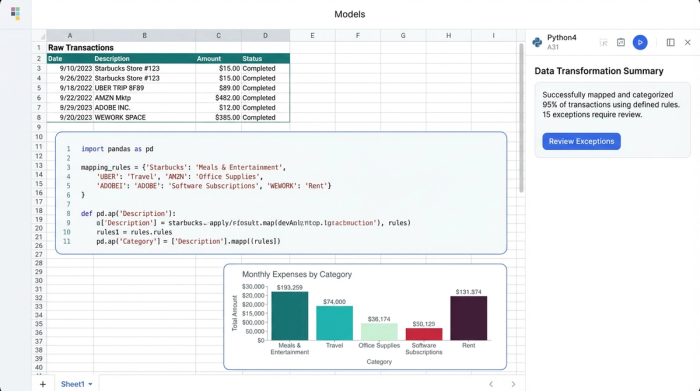This screenshot has height=391, width=700.
Task: Click the 'AMZN Mktp' cell
Action: pyautogui.click(x=144, y=98)
